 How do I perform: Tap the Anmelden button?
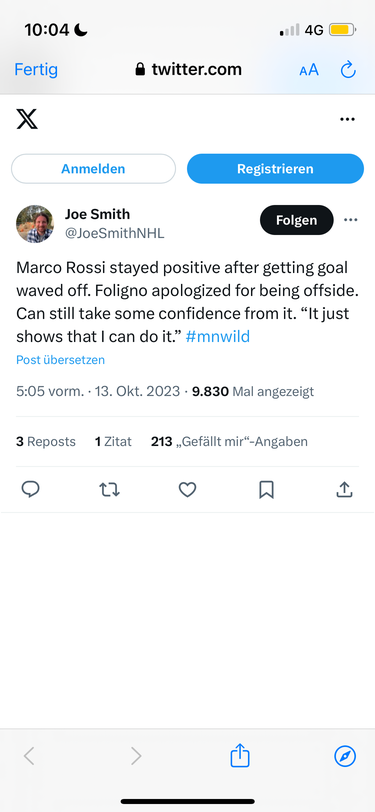coord(93,169)
